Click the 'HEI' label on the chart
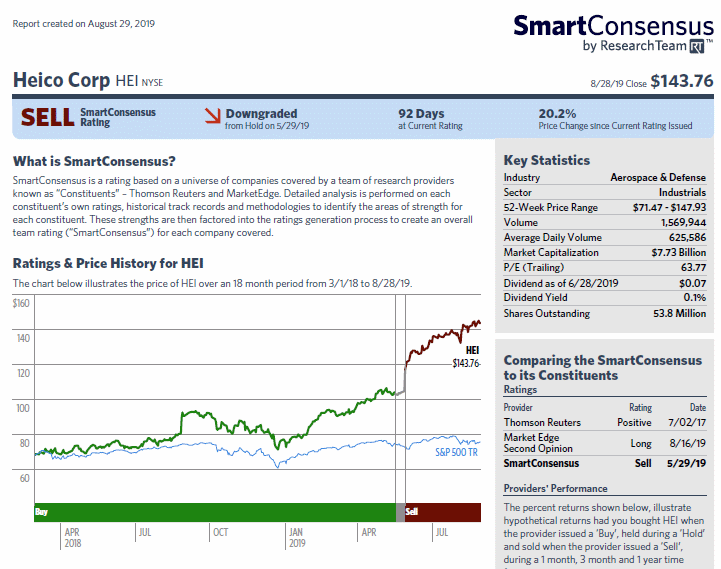 click(x=472, y=350)
